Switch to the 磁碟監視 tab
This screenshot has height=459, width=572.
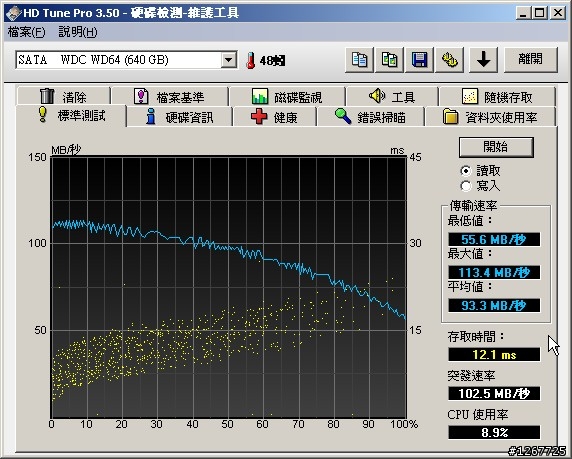click(x=287, y=97)
